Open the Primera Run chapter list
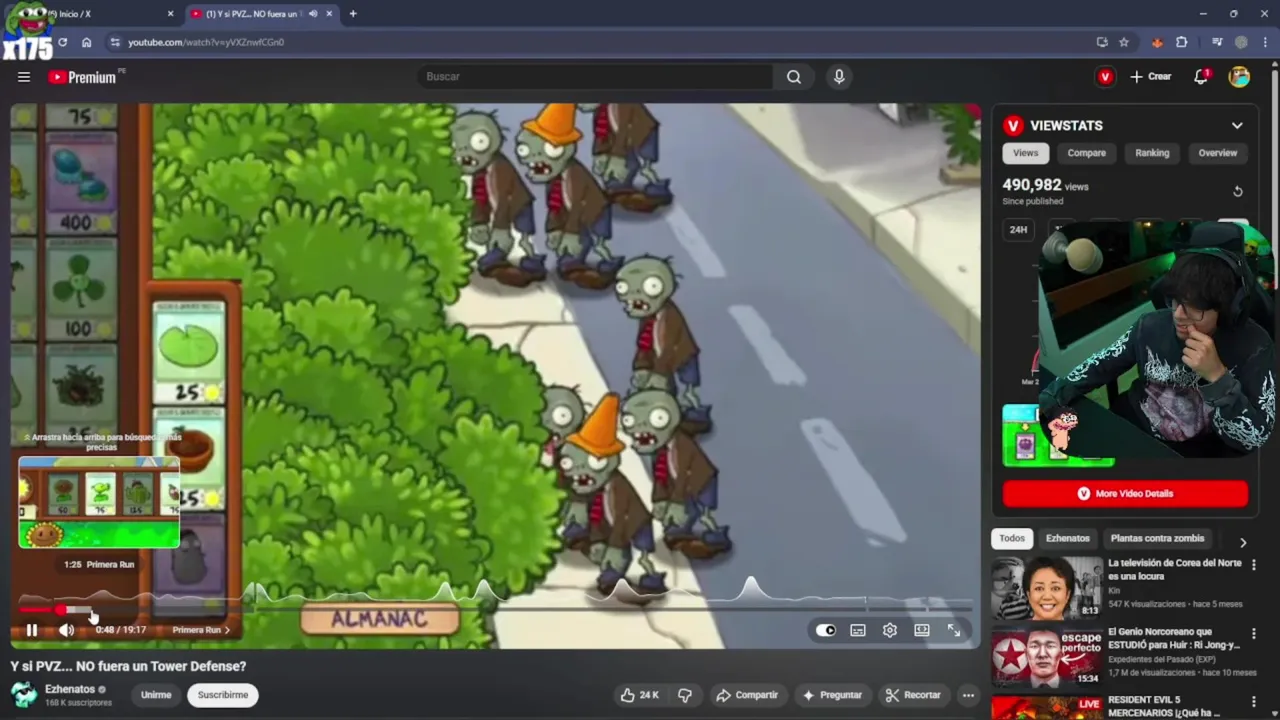 click(201, 630)
